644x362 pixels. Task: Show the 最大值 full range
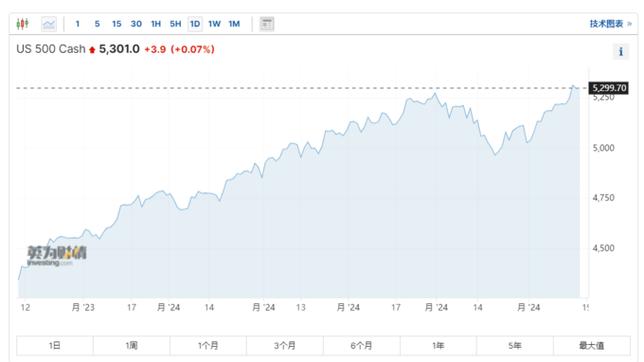(x=592, y=346)
